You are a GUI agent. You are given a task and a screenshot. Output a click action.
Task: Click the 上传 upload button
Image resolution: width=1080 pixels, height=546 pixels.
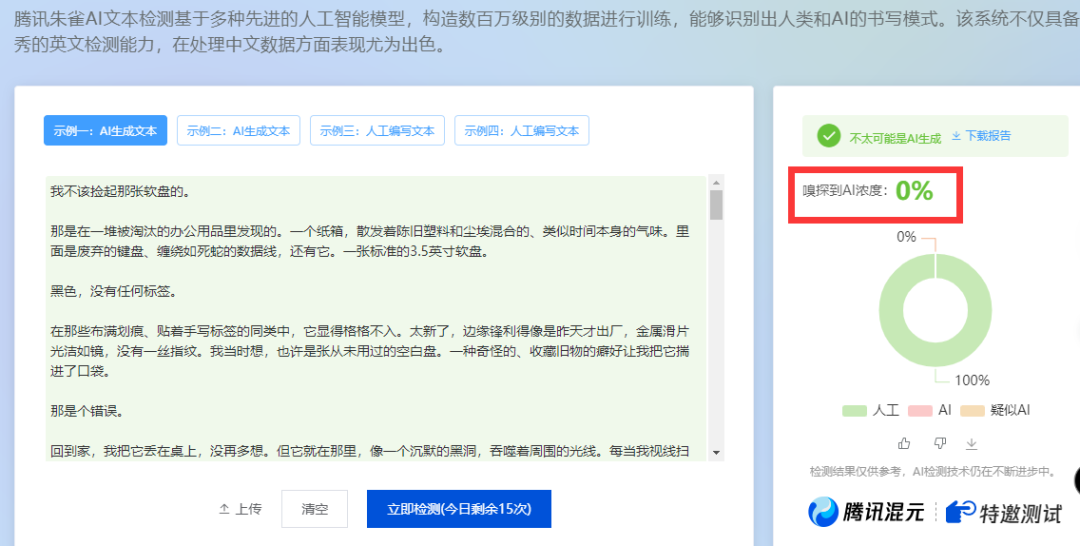pos(240,509)
